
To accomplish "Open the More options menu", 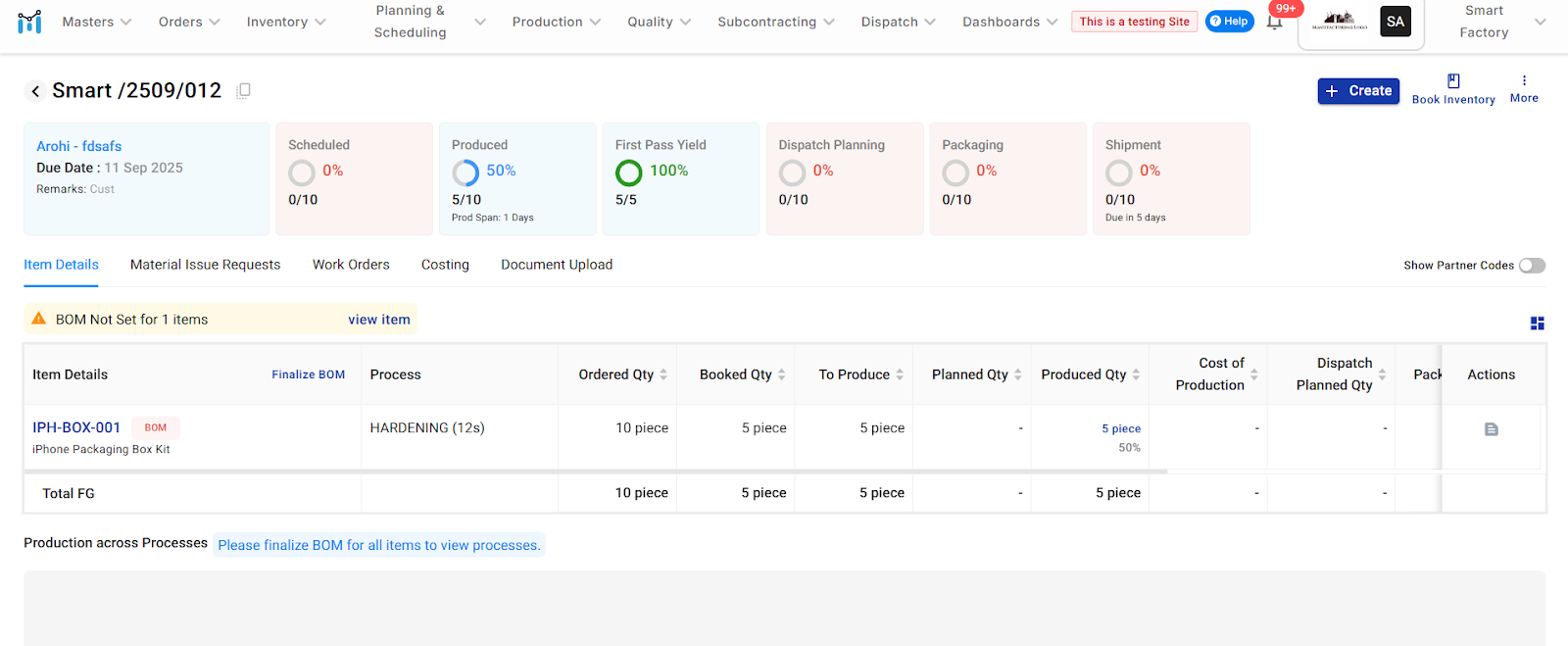I will pos(1524,81).
